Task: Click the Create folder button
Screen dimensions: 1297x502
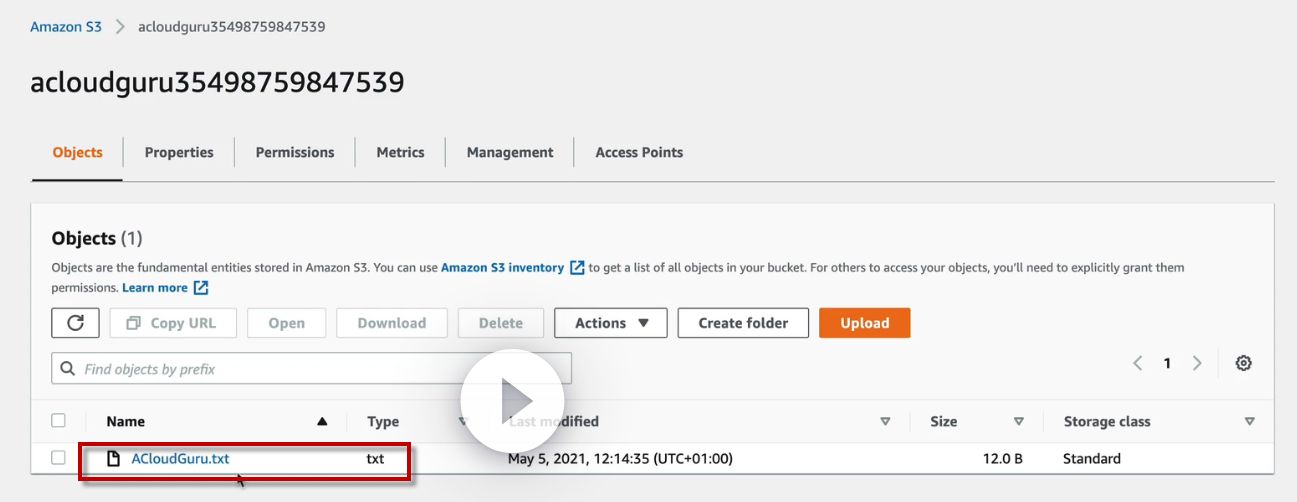Action: 743,323
